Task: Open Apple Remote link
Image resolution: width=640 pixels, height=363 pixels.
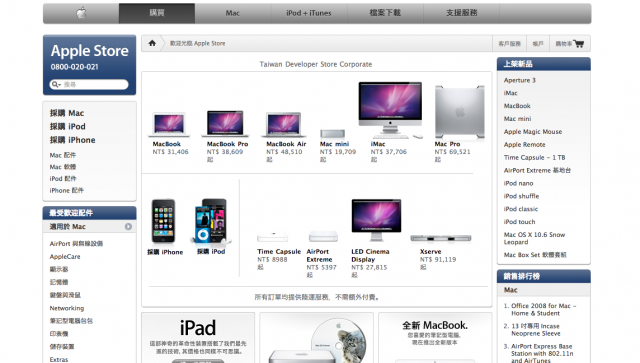Action: [524, 145]
